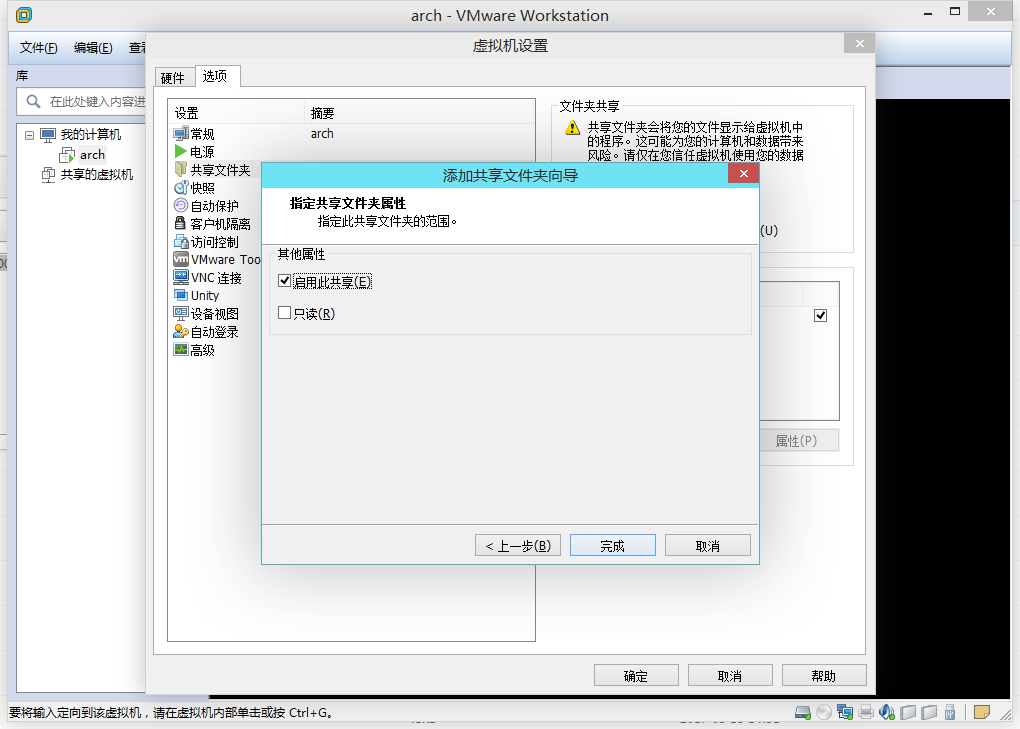The width and height of the screenshot is (1020, 729).
Task: Click the CD/DVD drive status icon
Action: (x=823, y=712)
